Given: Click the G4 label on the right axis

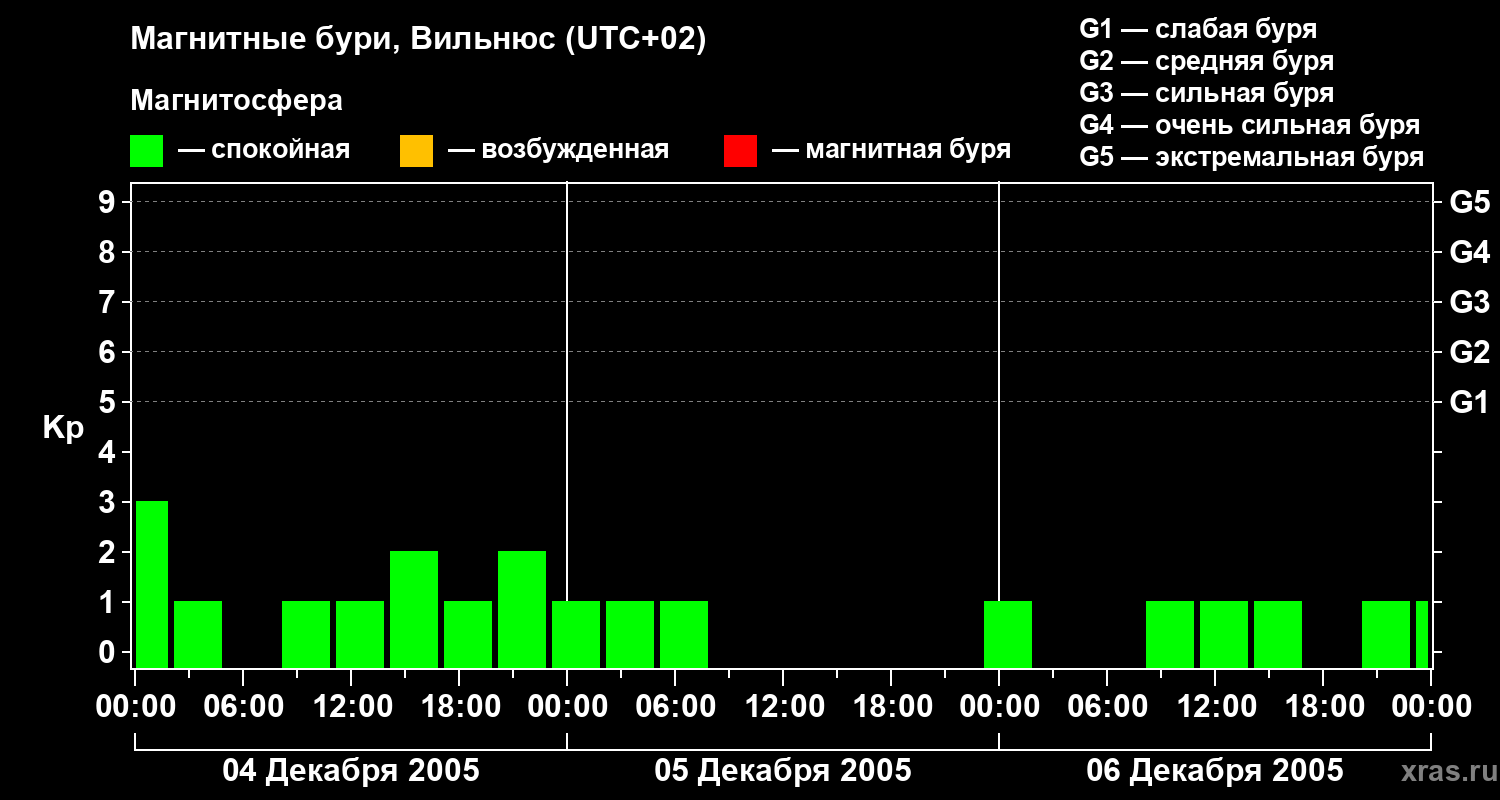Looking at the screenshot, I should pyautogui.click(x=1470, y=252).
